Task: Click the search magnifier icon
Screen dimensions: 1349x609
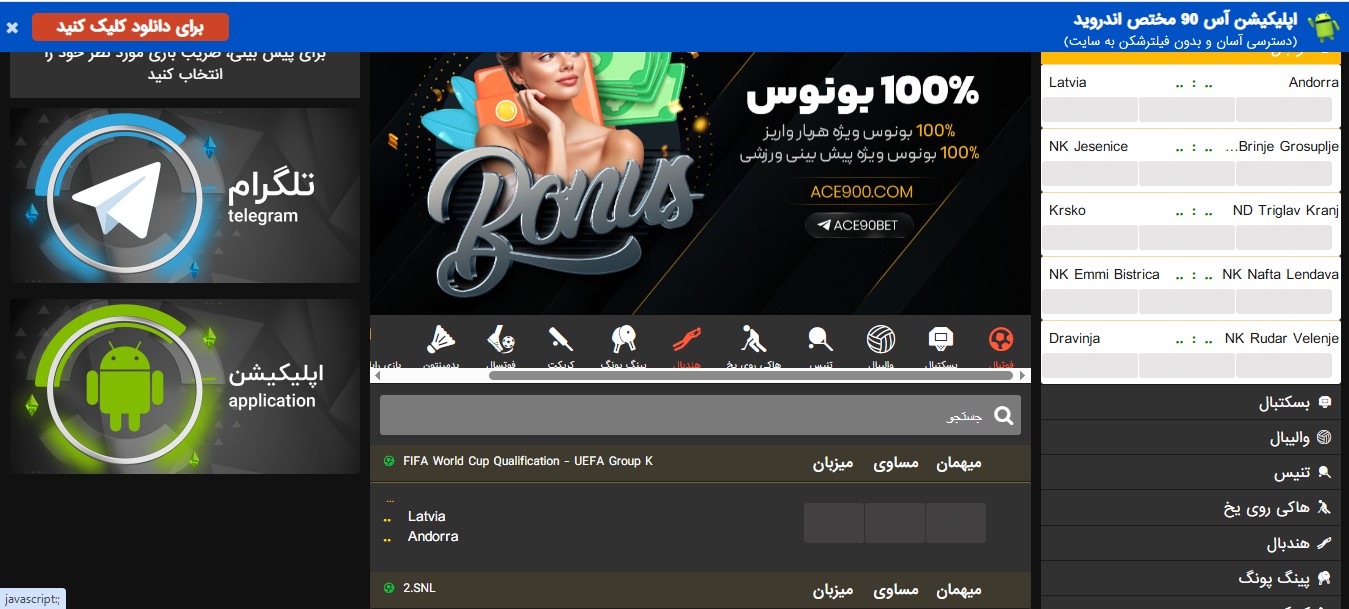Action: 1004,416
